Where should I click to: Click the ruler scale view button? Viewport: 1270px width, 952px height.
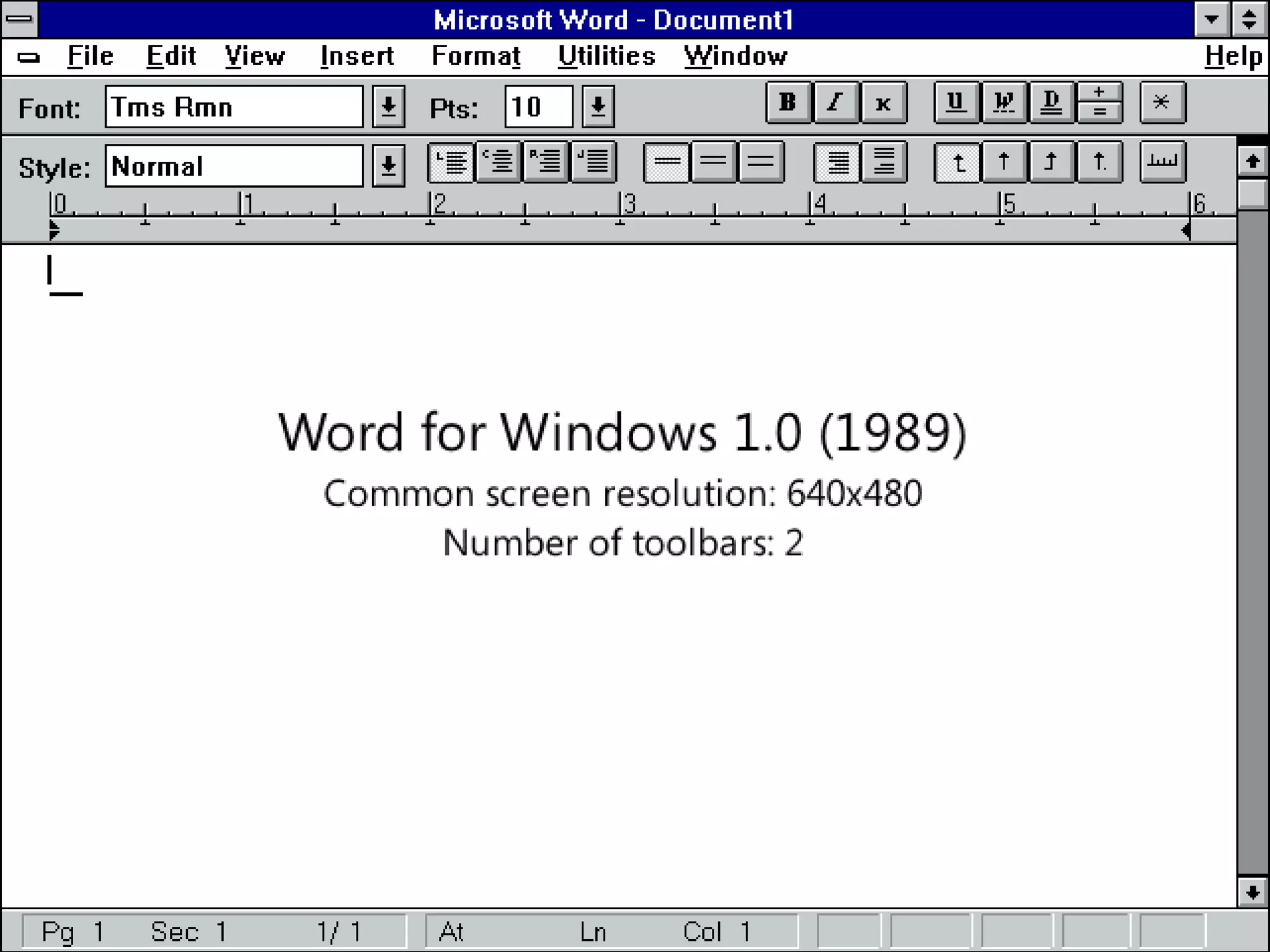click(1162, 162)
